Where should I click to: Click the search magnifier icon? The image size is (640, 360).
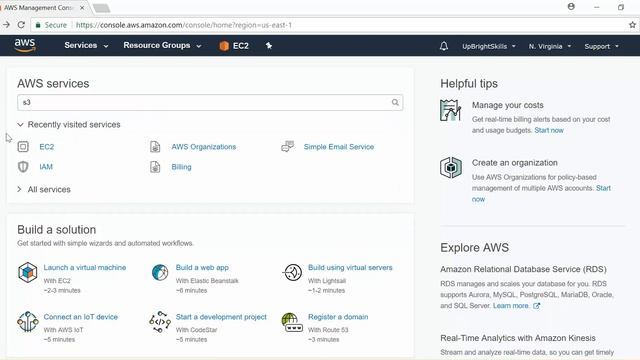[395, 102]
